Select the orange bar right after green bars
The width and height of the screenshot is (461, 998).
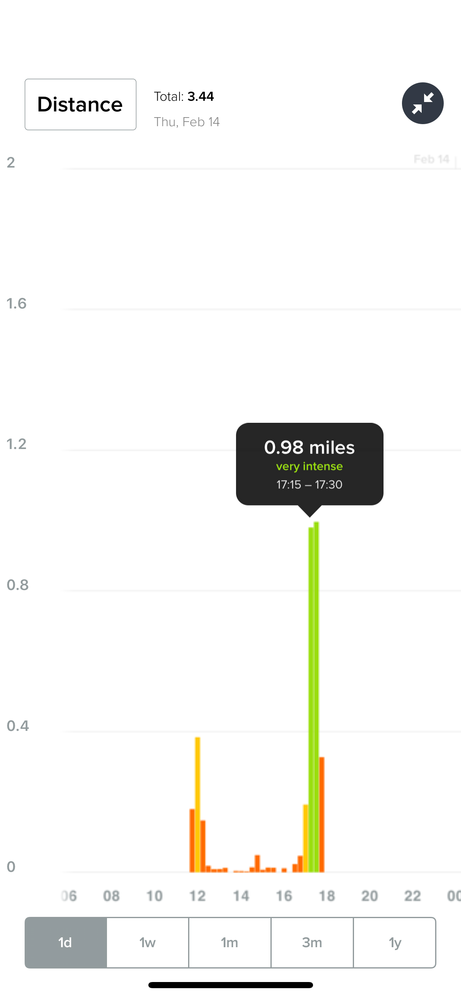[x=322, y=815]
